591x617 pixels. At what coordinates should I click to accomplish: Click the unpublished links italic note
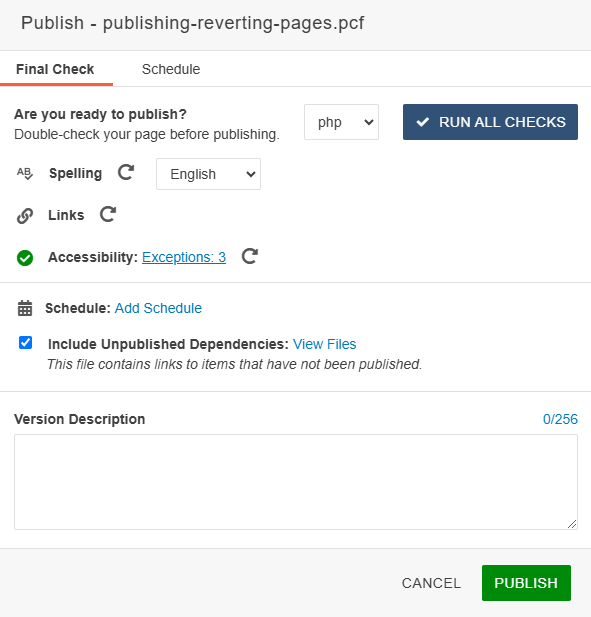pyautogui.click(x=235, y=364)
